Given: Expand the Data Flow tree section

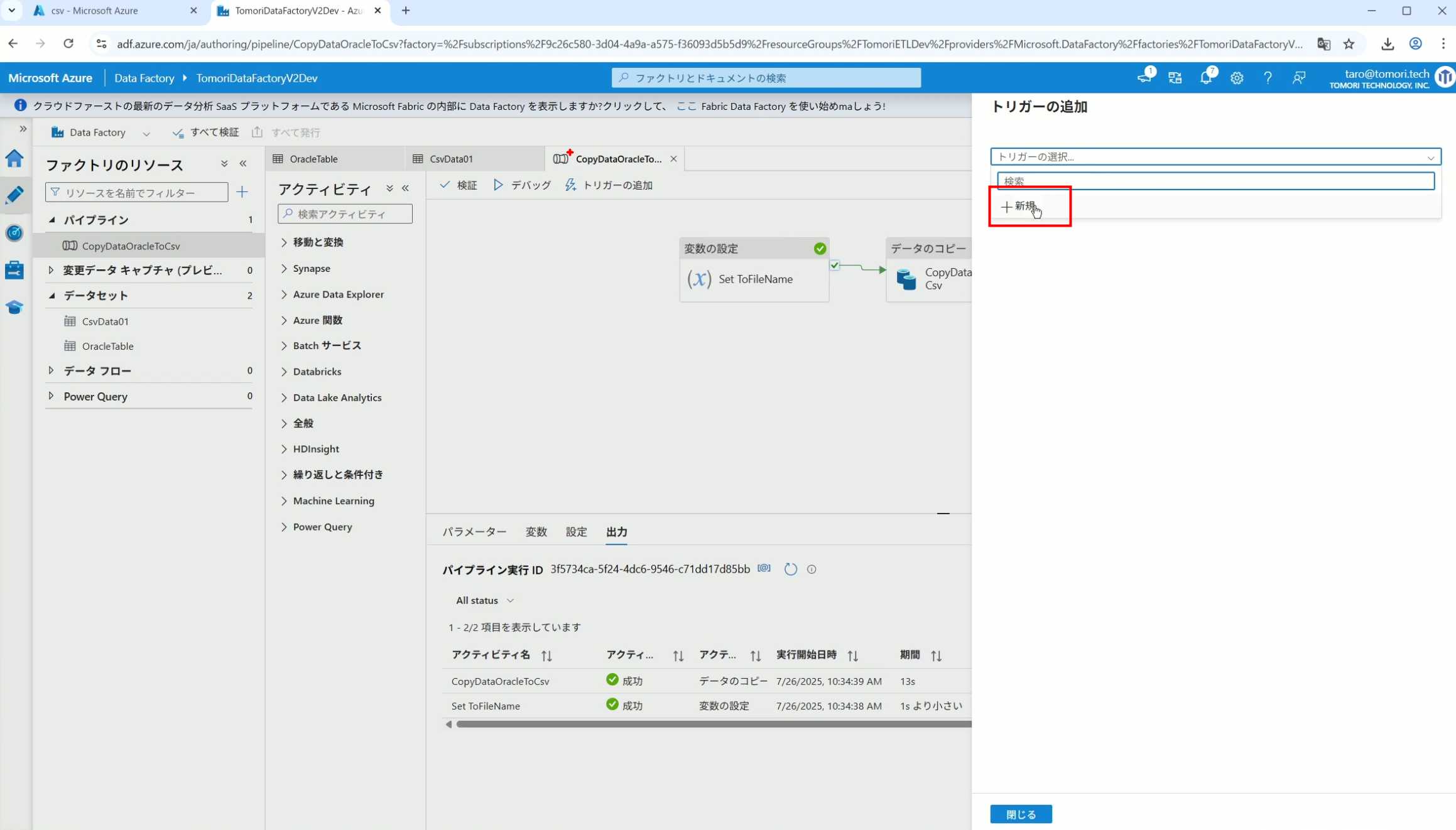Looking at the screenshot, I should click(x=51, y=370).
